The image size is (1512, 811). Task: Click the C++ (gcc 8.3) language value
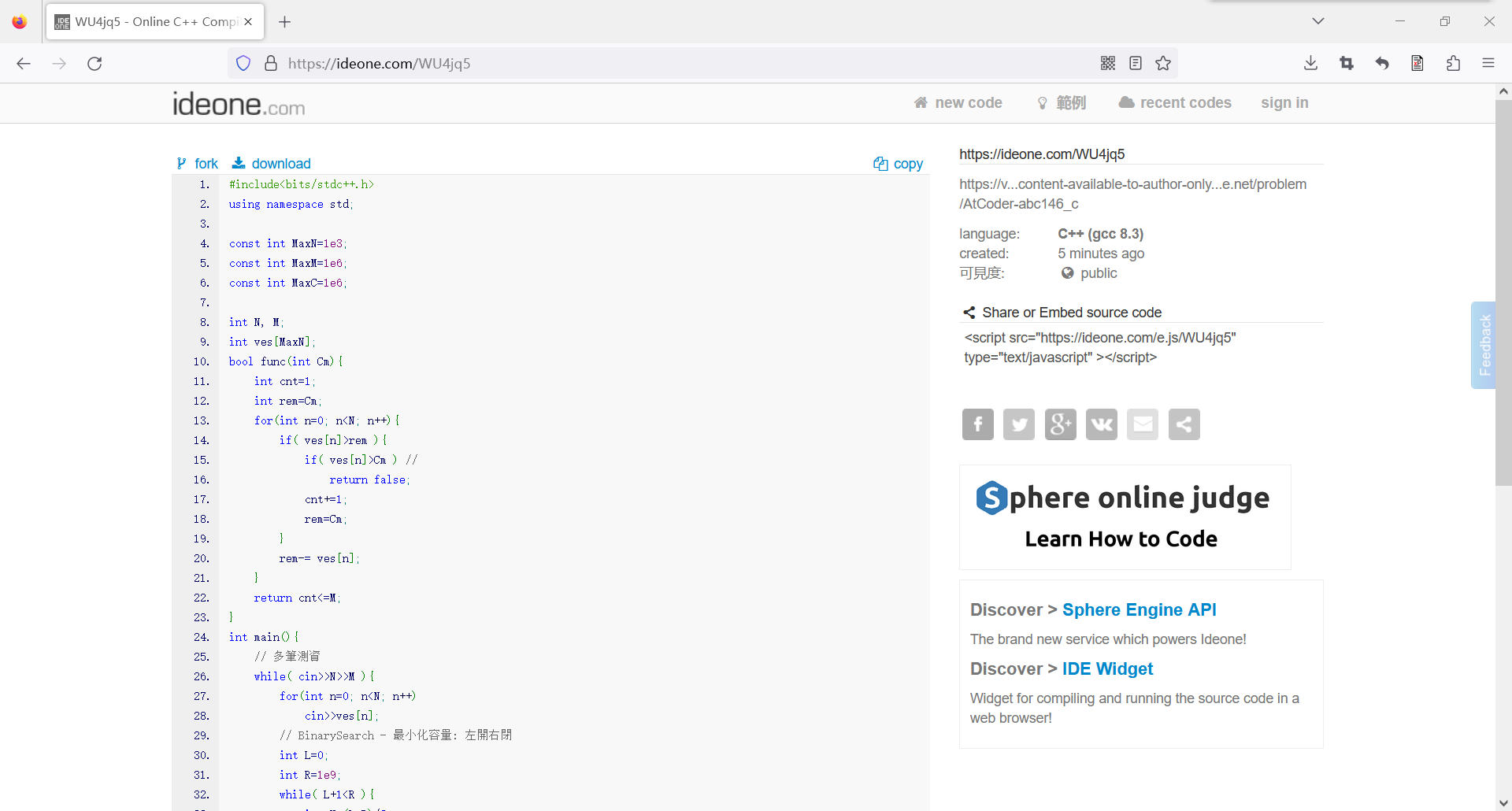pyautogui.click(x=1100, y=234)
